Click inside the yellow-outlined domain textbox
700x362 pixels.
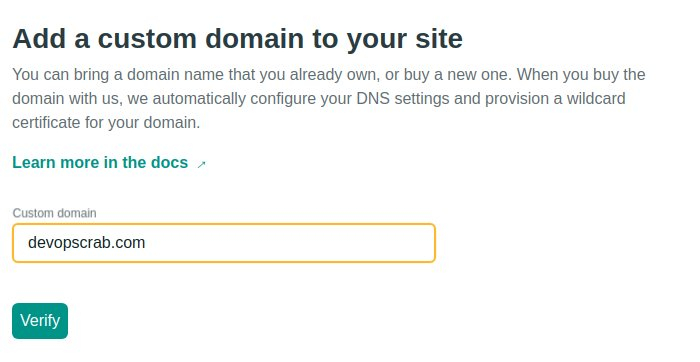click(224, 243)
